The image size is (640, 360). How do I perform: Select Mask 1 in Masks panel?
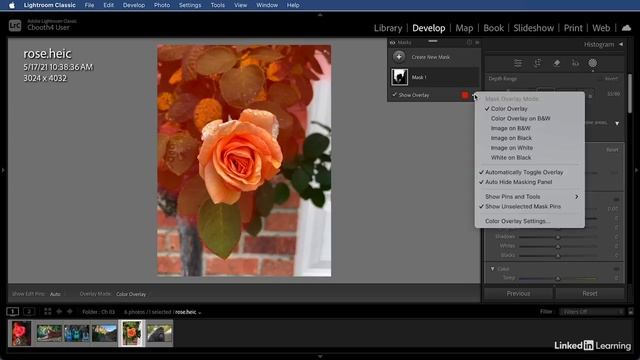tap(434, 77)
